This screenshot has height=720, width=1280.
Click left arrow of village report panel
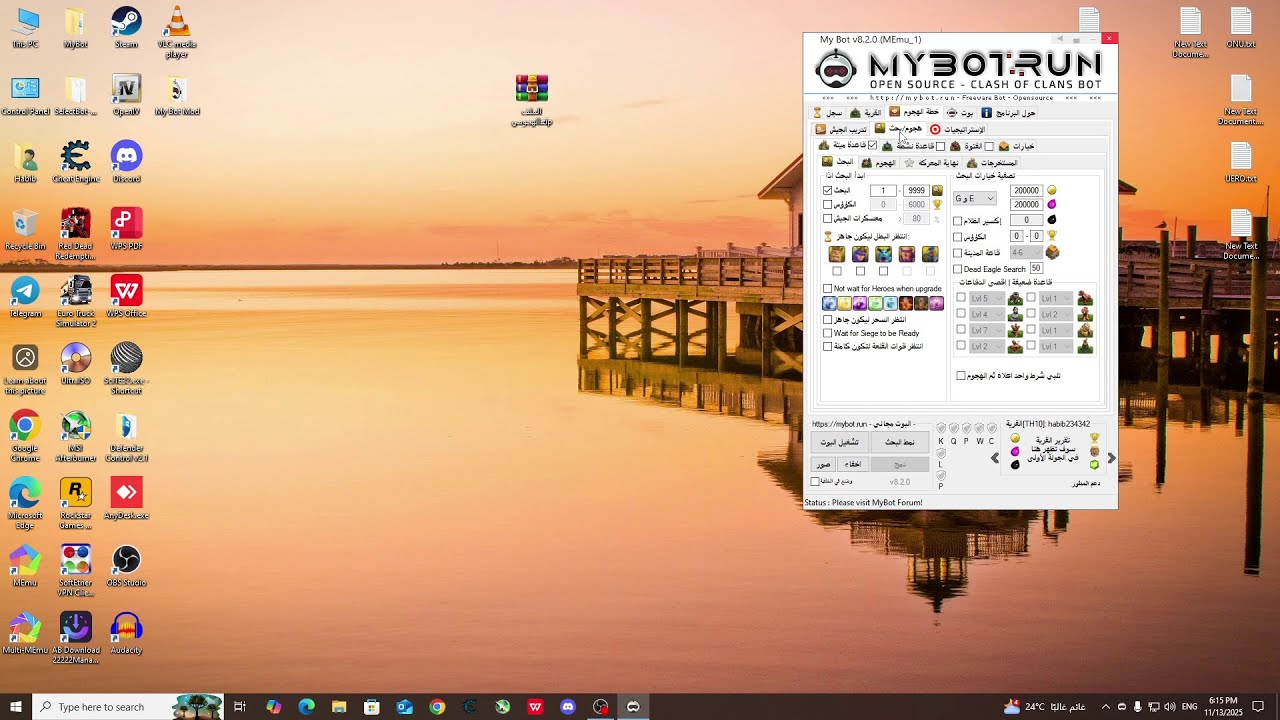coord(995,458)
